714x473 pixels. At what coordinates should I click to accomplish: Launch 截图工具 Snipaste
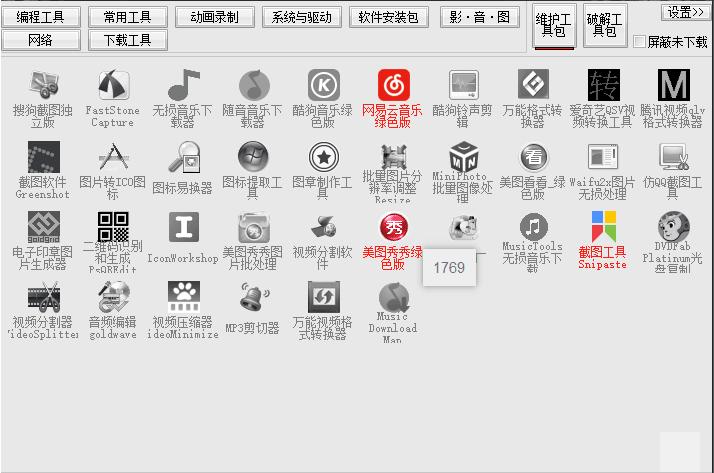[604, 227]
